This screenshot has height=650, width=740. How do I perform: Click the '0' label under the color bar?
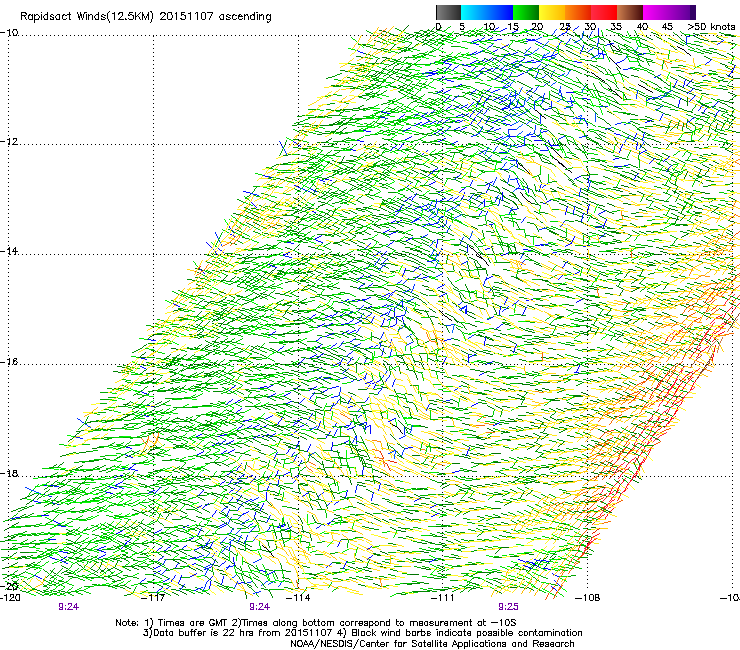point(438,27)
